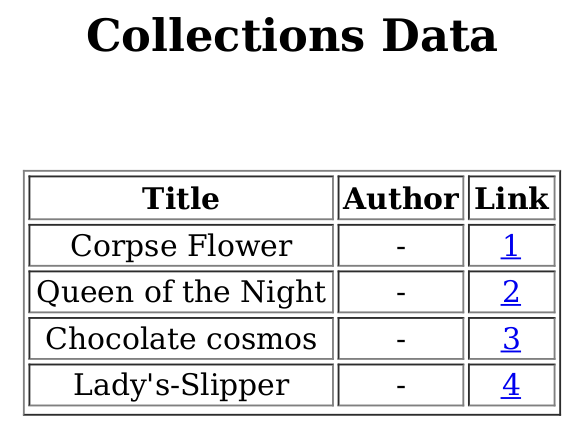Select the Corpse Flower title cell
The width and height of the screenshot is (586, 446).
point(181,246)
